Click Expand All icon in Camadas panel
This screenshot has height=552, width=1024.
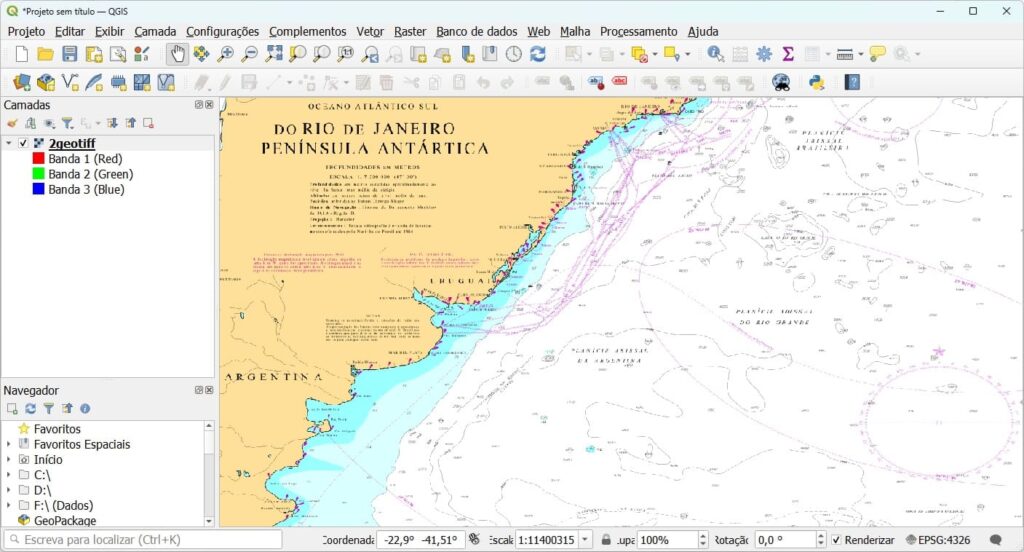point(112,123)
